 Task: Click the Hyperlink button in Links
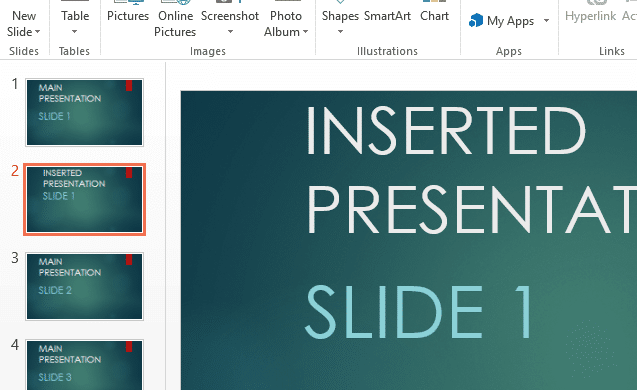tap(590, 16)
